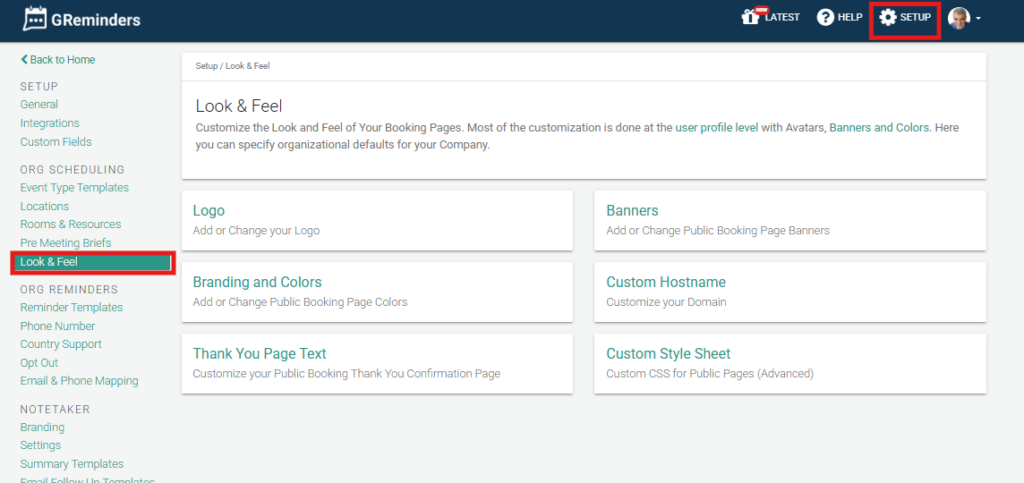Open Custom Fields in the sidebar
The image size is (1024, 483).
point(55,142)
